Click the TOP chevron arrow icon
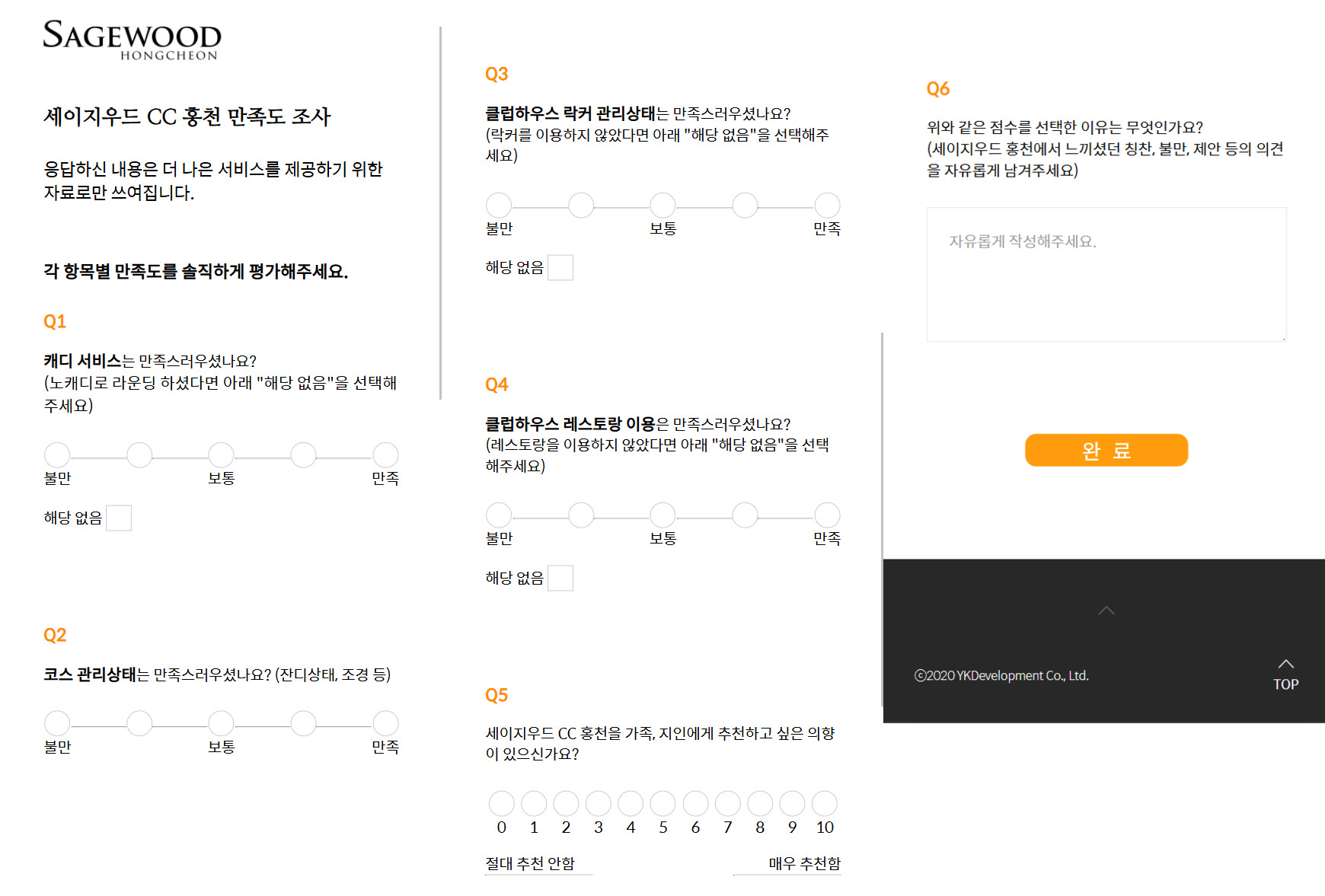 coord(1285,664)
